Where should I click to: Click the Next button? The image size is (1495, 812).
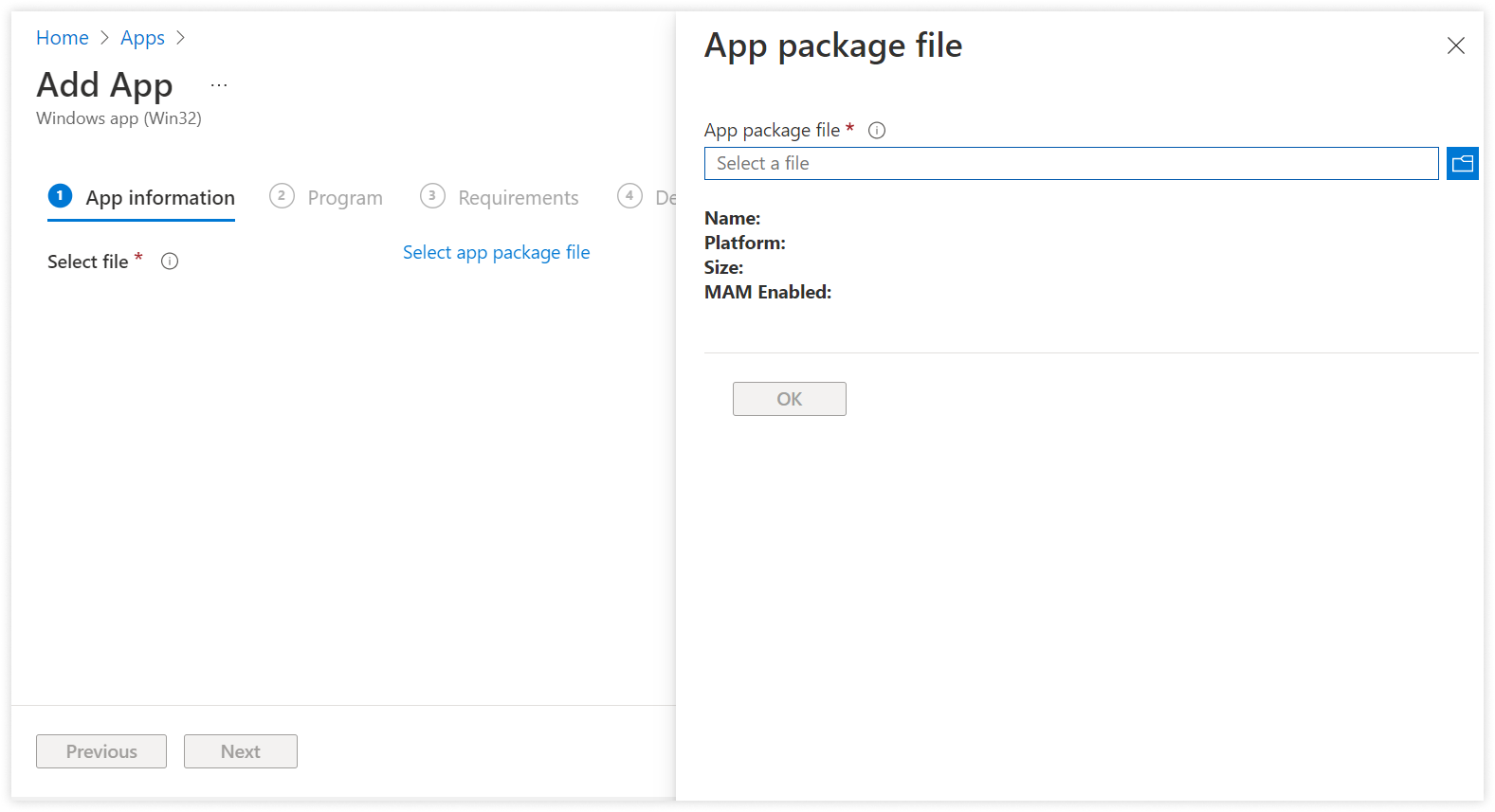[241, 751]
